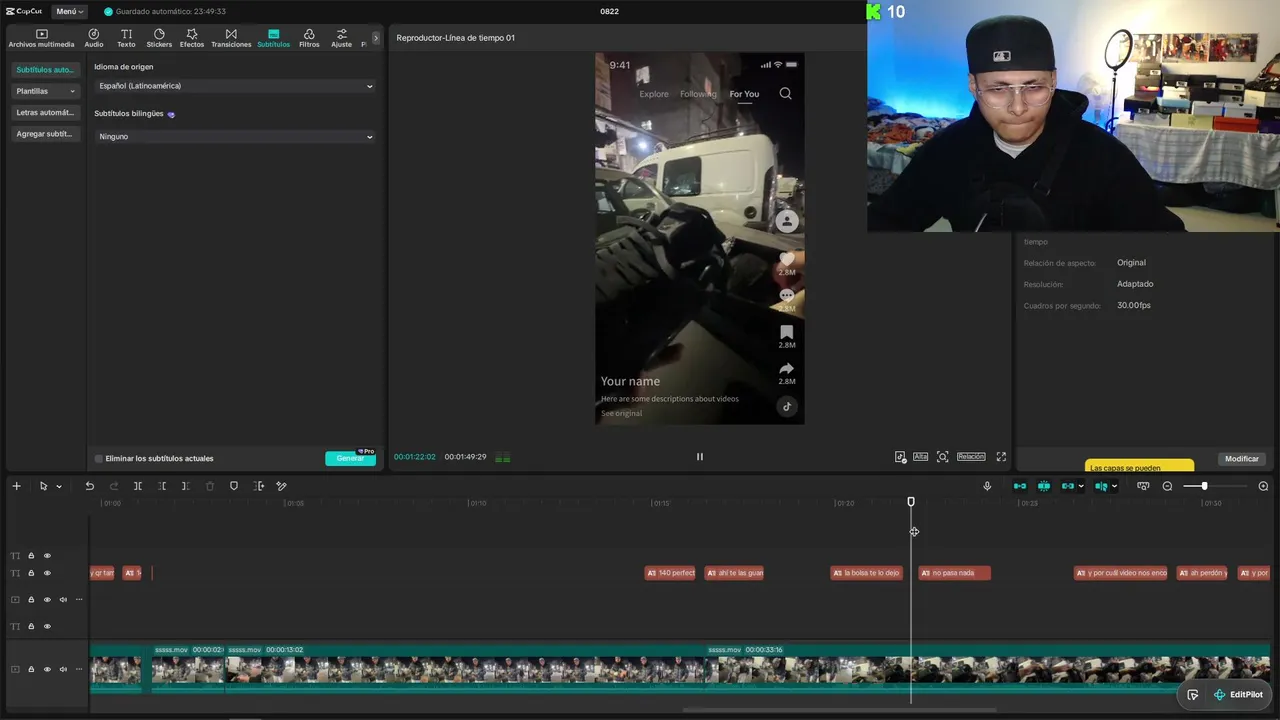Click the preview zoom-to-fit icon

(942, 457)
